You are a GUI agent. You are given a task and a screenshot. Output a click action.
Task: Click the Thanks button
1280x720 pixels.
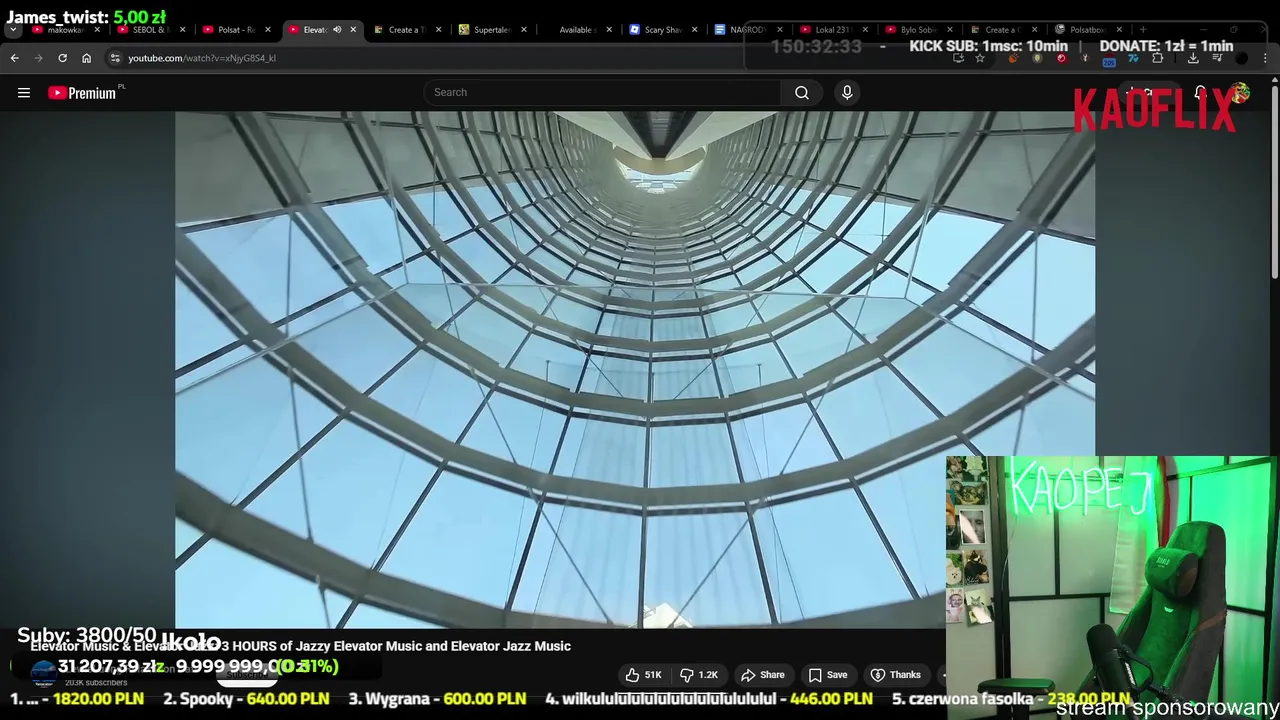[x=895, y=675]
